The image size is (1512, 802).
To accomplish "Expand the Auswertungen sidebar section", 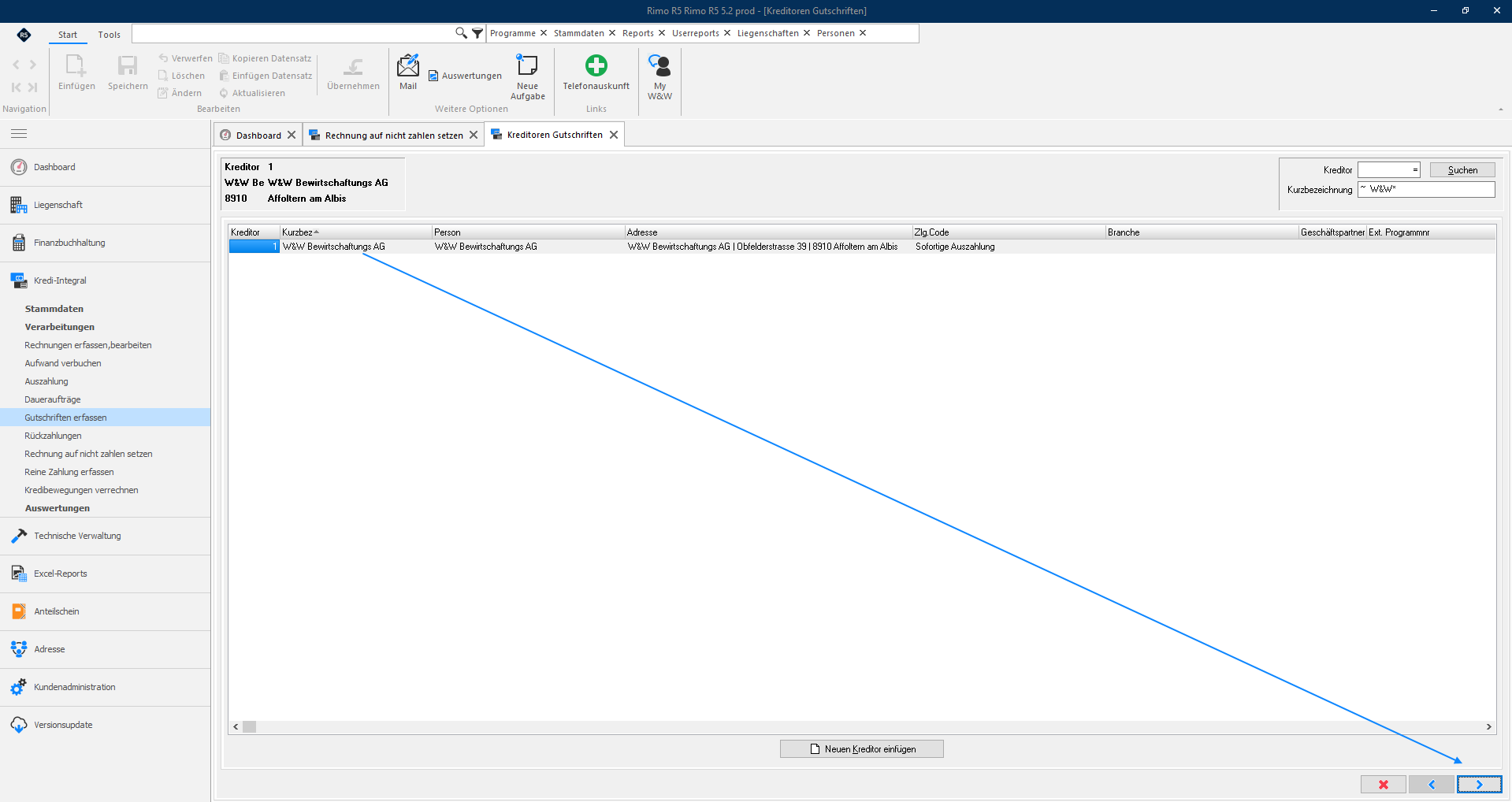I will tap(57, 508).
